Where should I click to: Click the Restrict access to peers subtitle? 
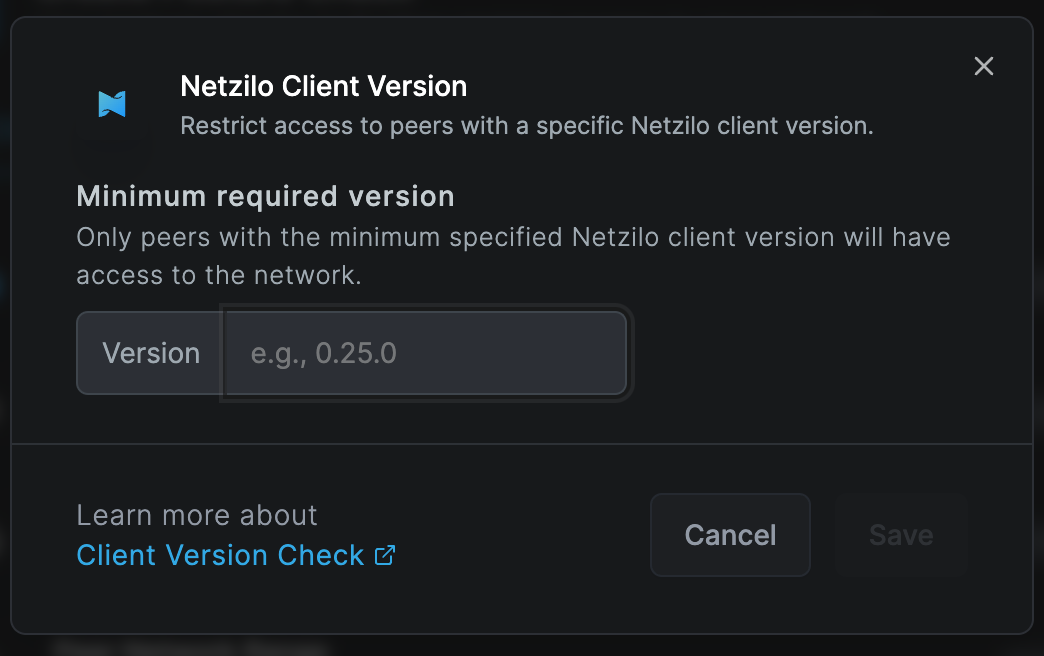[527, 126]
